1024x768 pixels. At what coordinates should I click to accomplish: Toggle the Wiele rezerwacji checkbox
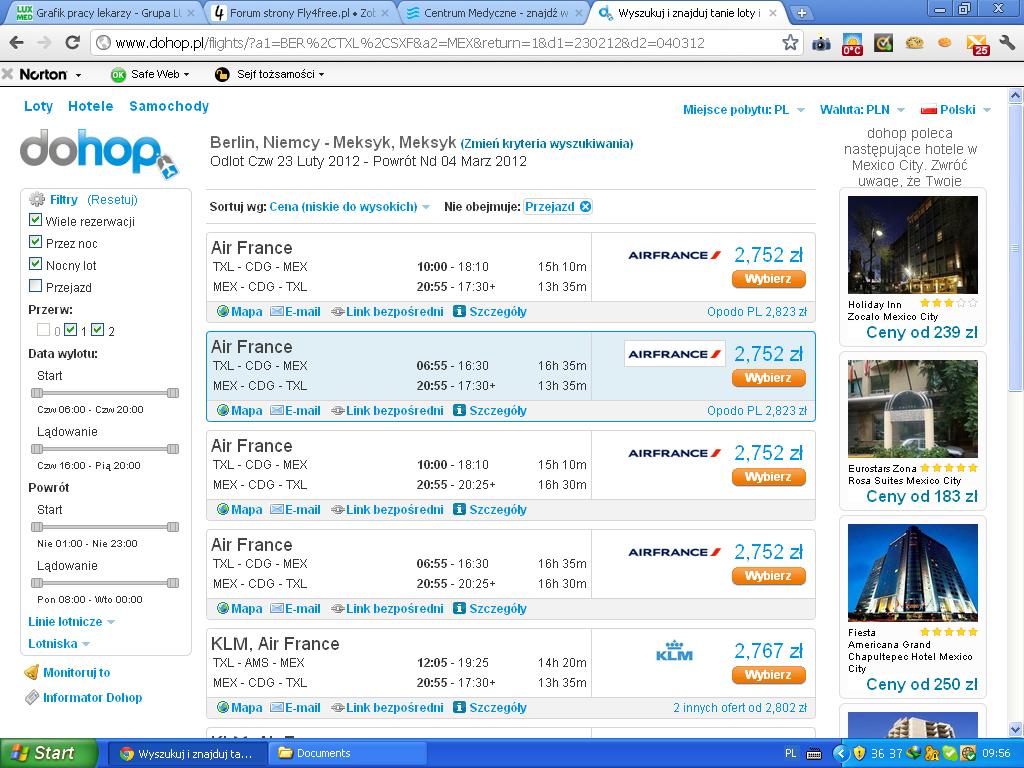tap(36, 220)
